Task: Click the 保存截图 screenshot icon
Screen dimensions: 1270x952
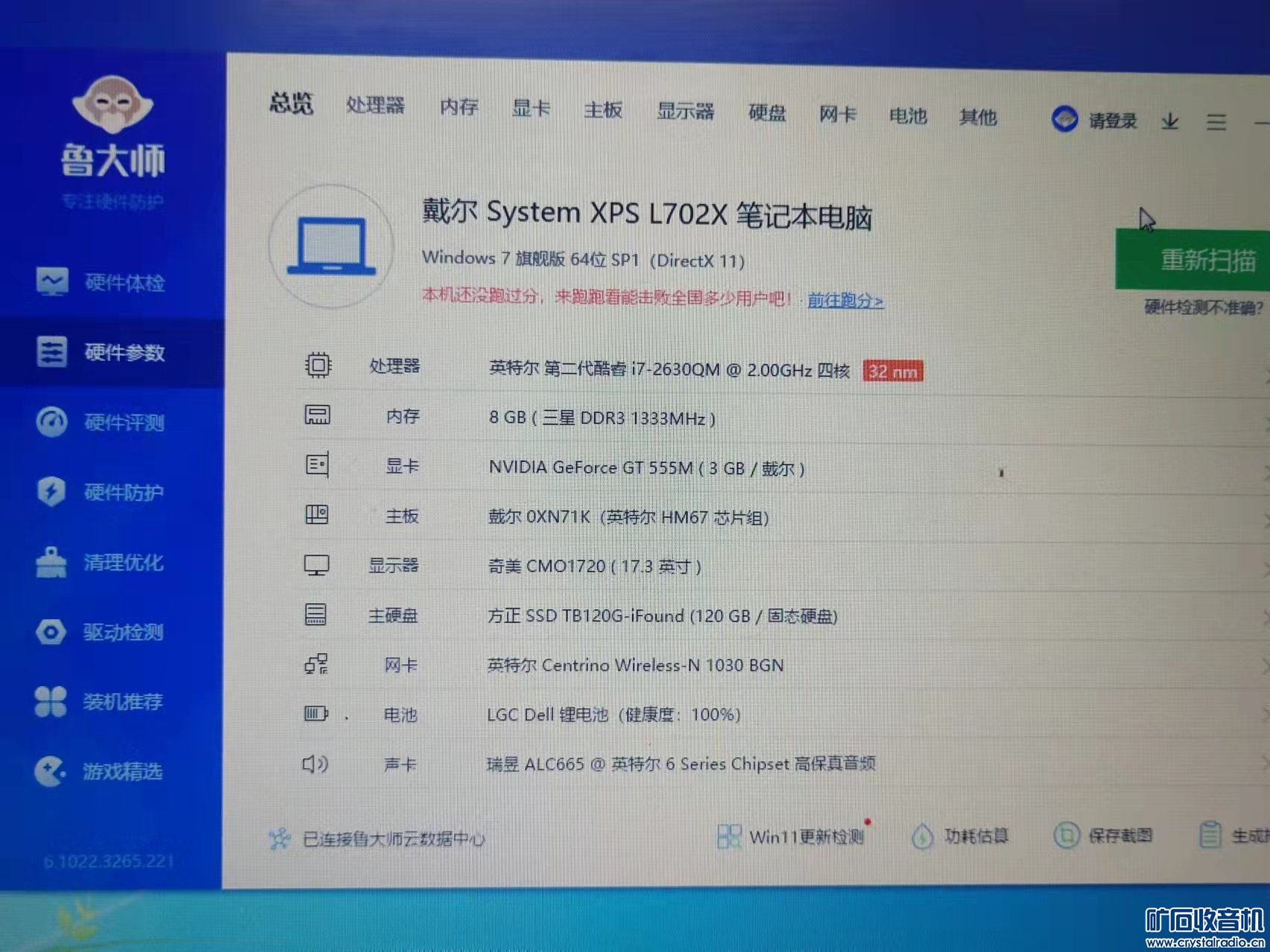Action: tap(1066, 835)
